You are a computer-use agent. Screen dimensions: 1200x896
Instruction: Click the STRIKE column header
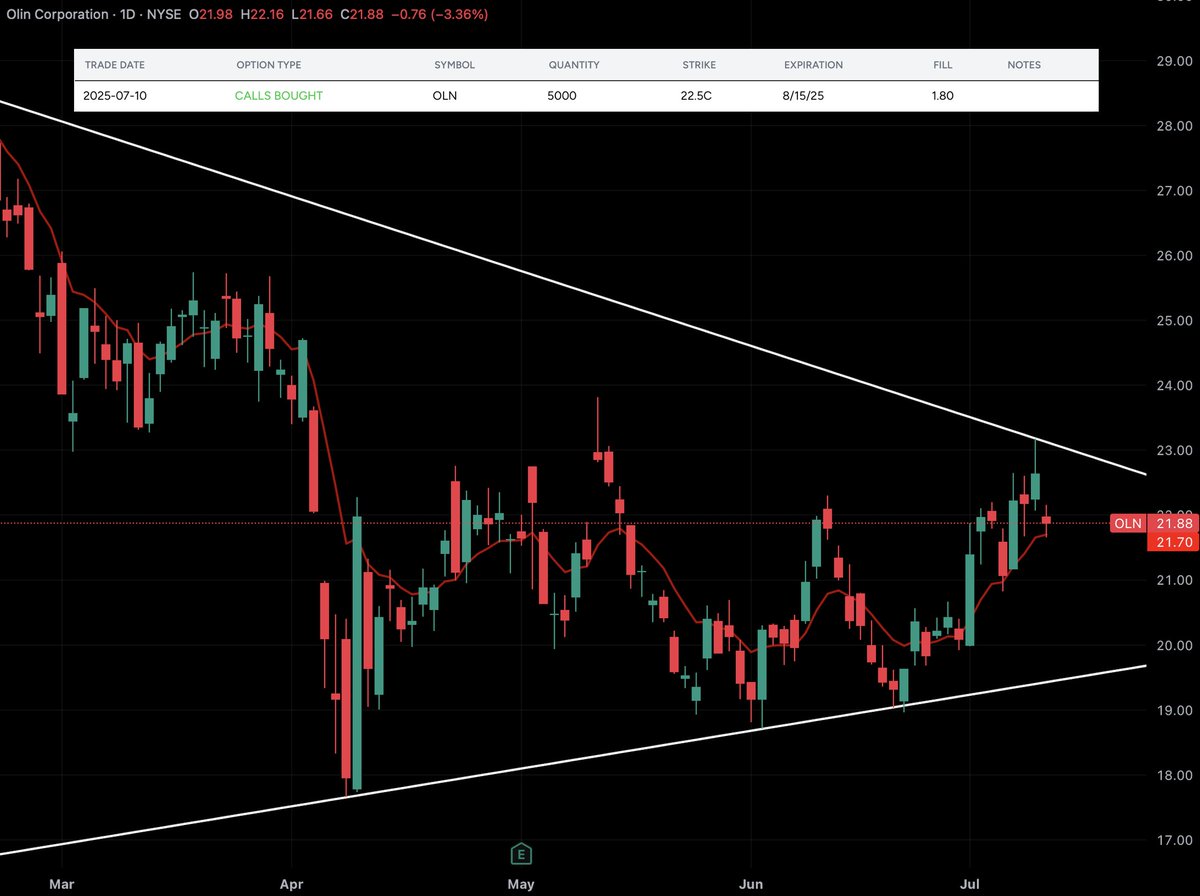tap(699, 65)
